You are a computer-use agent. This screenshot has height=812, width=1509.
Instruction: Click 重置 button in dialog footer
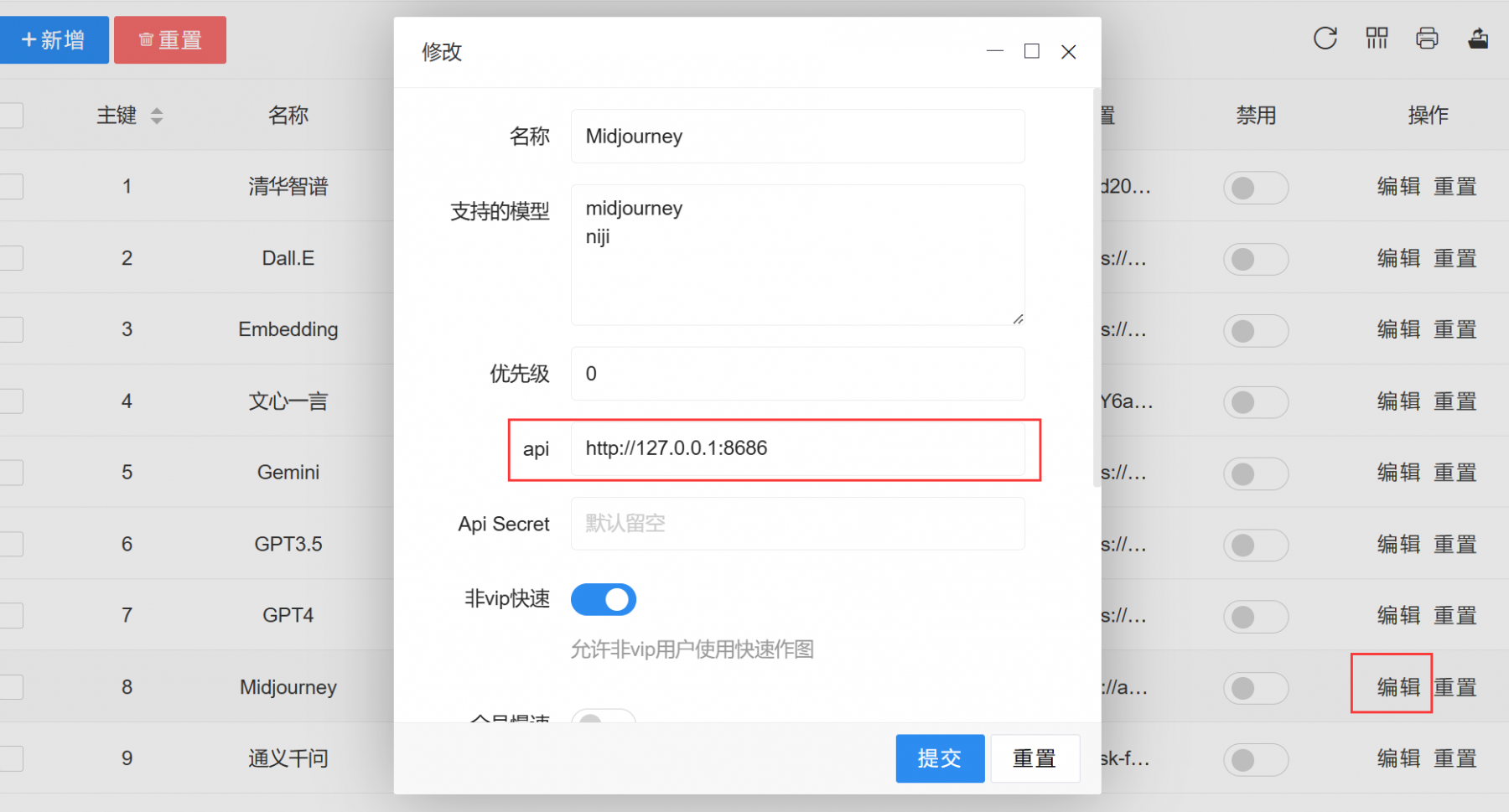pos(1035,758)
